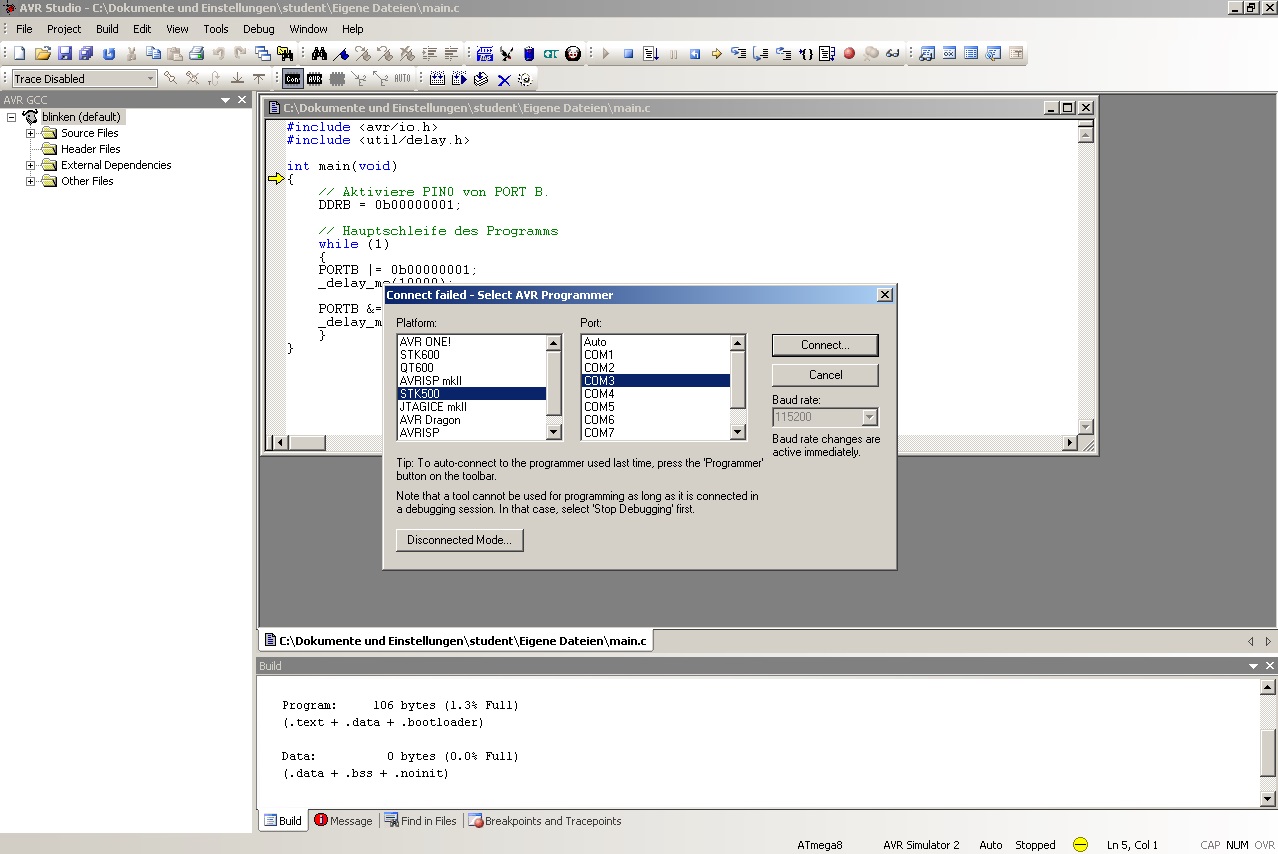Click the Cancel button in dialog

[x=825, y=375]
